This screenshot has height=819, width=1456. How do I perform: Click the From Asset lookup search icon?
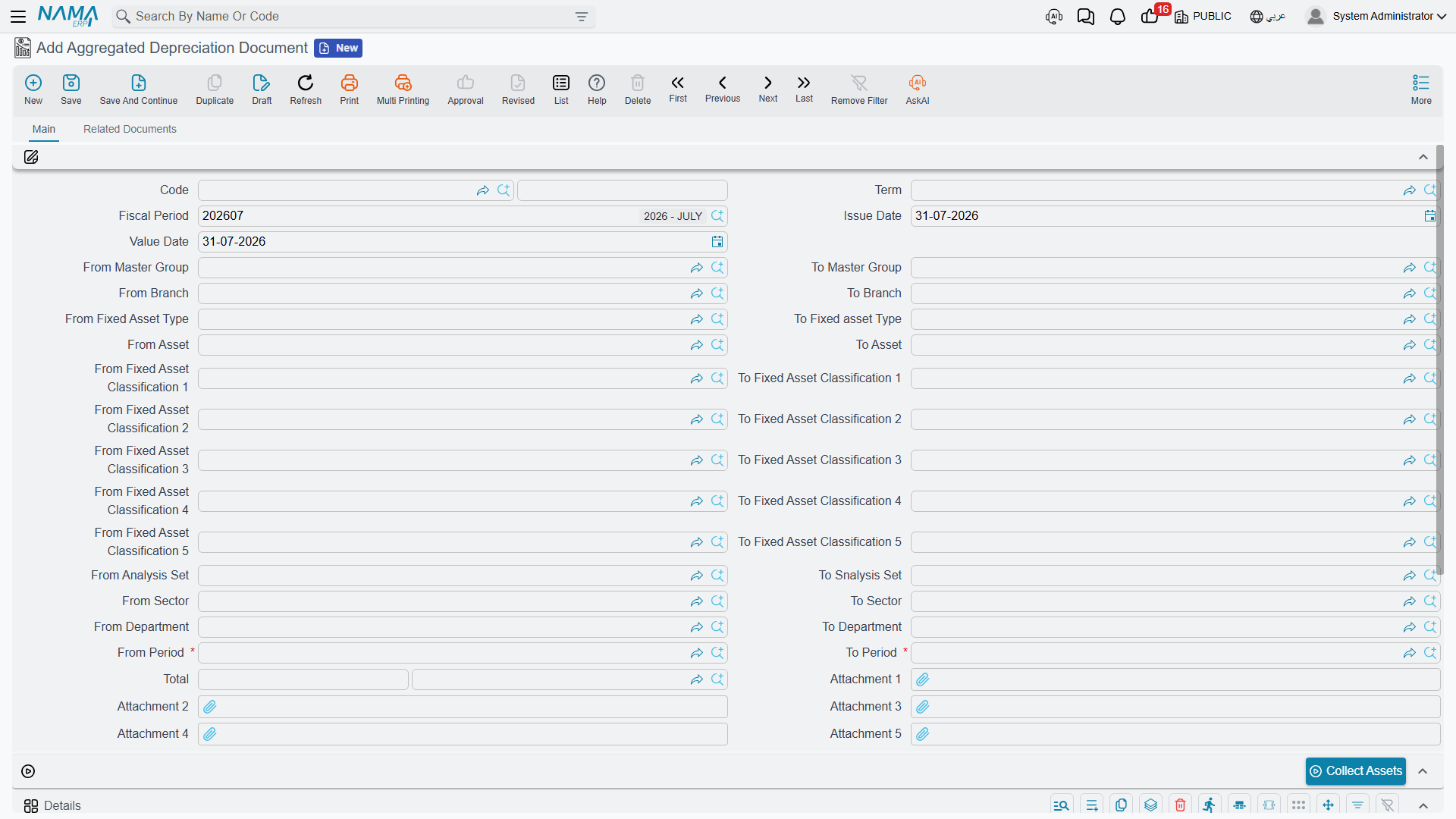click(717, 345)
